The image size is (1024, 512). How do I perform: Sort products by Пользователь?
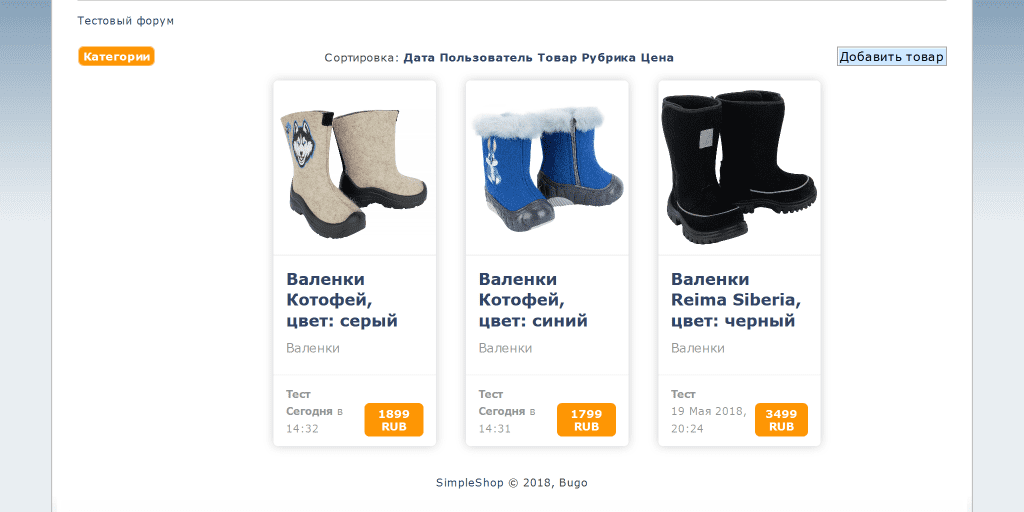coord(487,57)
